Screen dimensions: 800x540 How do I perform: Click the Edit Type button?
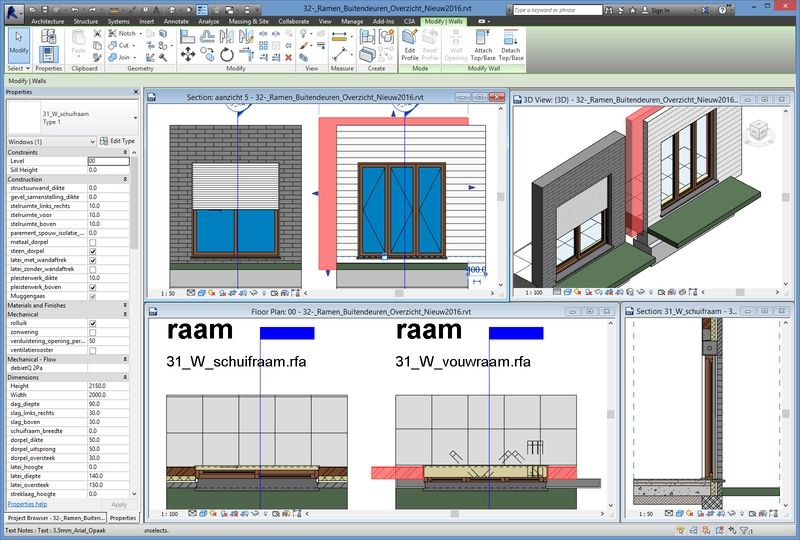click(117, 141)
